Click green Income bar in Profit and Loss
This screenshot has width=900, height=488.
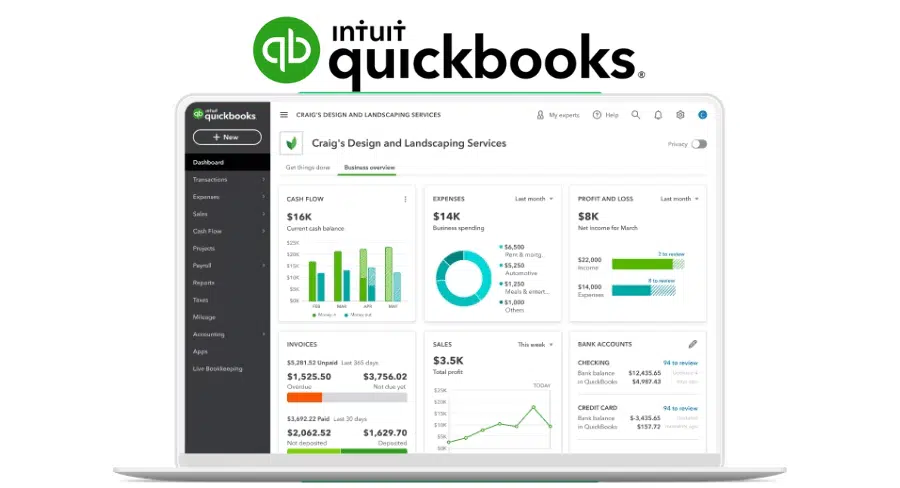click(642, 264)
